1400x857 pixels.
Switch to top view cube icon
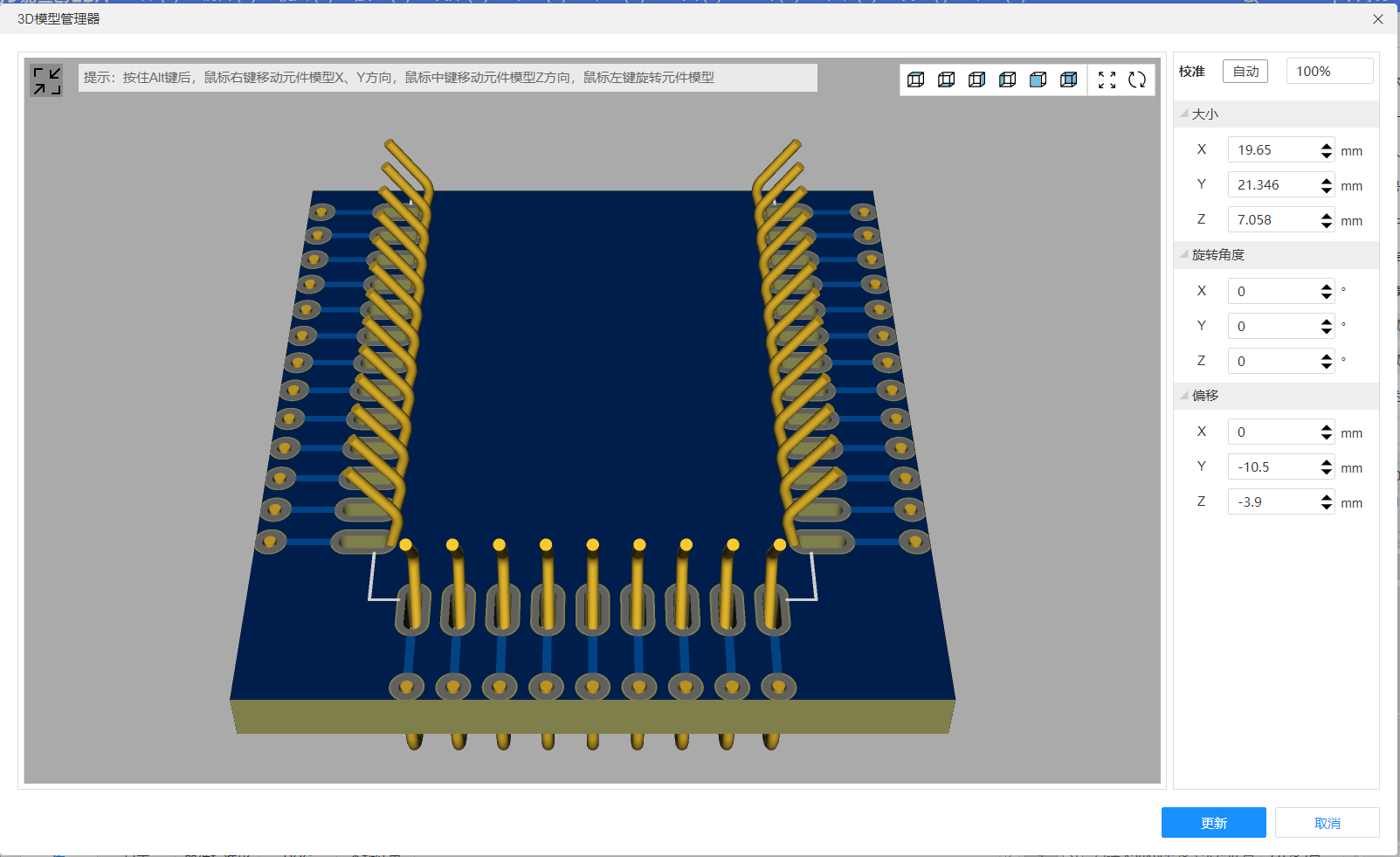pos(916,79)
